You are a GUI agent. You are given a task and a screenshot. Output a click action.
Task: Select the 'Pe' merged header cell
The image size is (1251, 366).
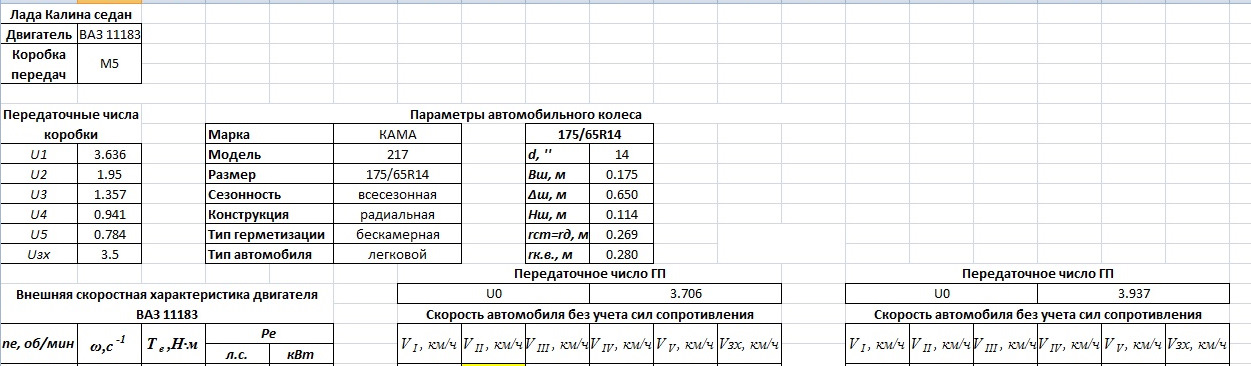pos(268,335)
